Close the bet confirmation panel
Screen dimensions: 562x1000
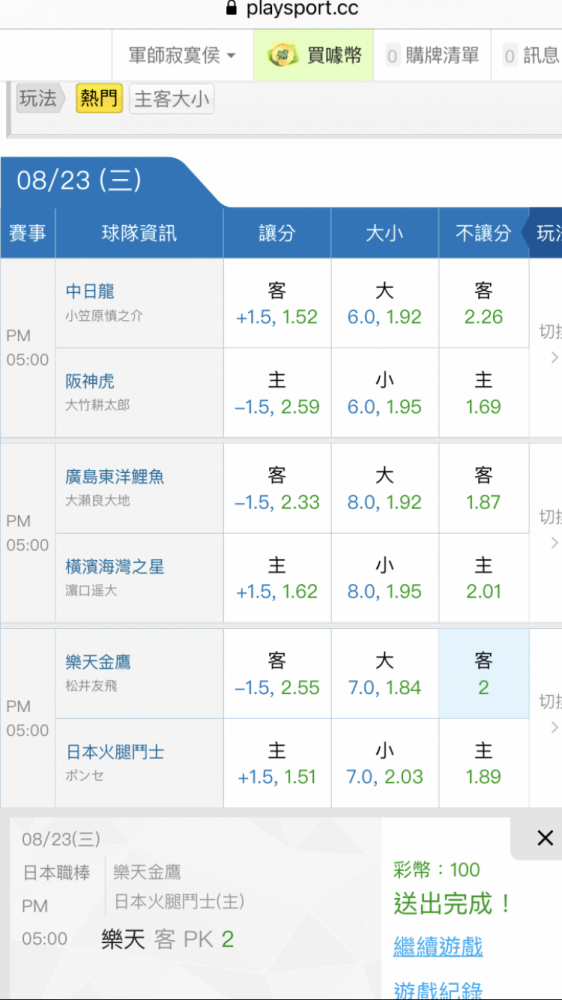point(545,838)
